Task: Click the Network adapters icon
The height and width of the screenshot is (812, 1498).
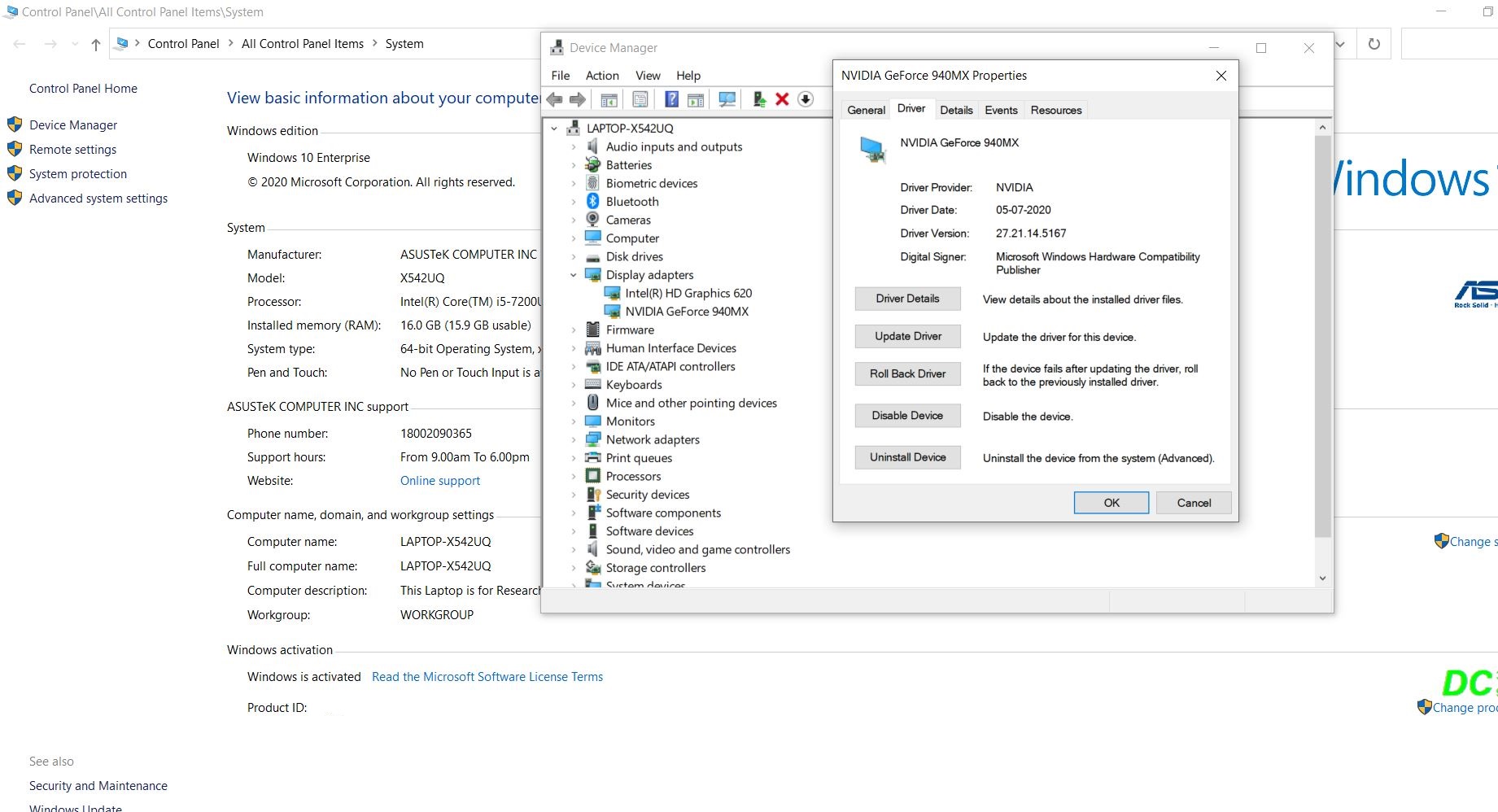Action: (593, 439)
